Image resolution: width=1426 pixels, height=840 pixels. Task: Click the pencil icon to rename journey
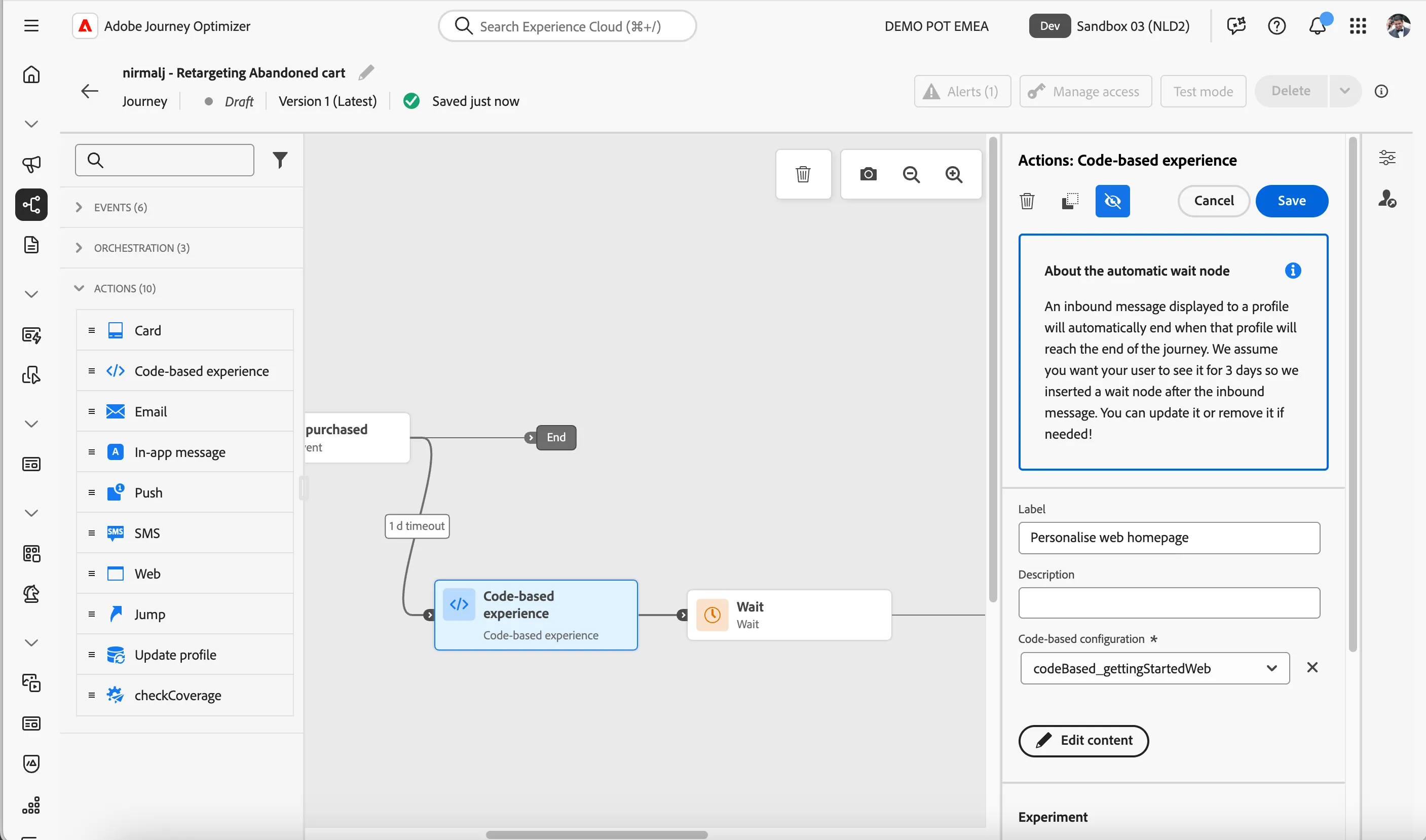pyautogui.click(x=366, y=72)
